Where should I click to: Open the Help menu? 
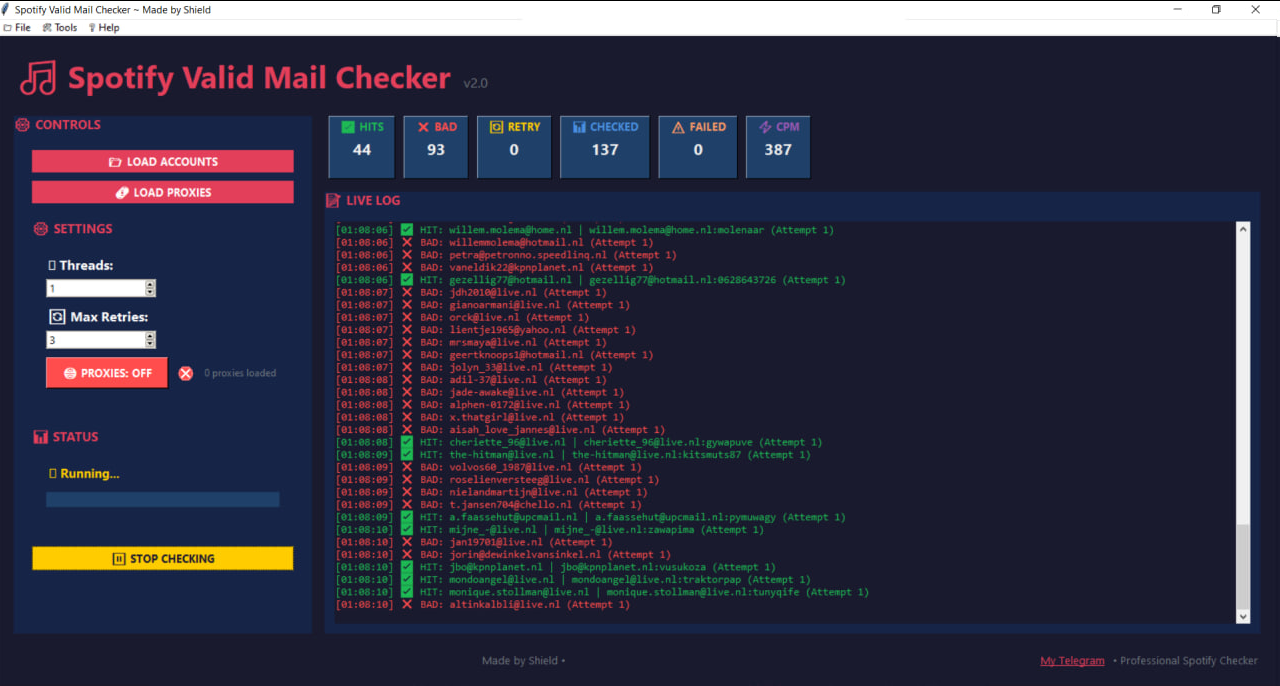104,27
